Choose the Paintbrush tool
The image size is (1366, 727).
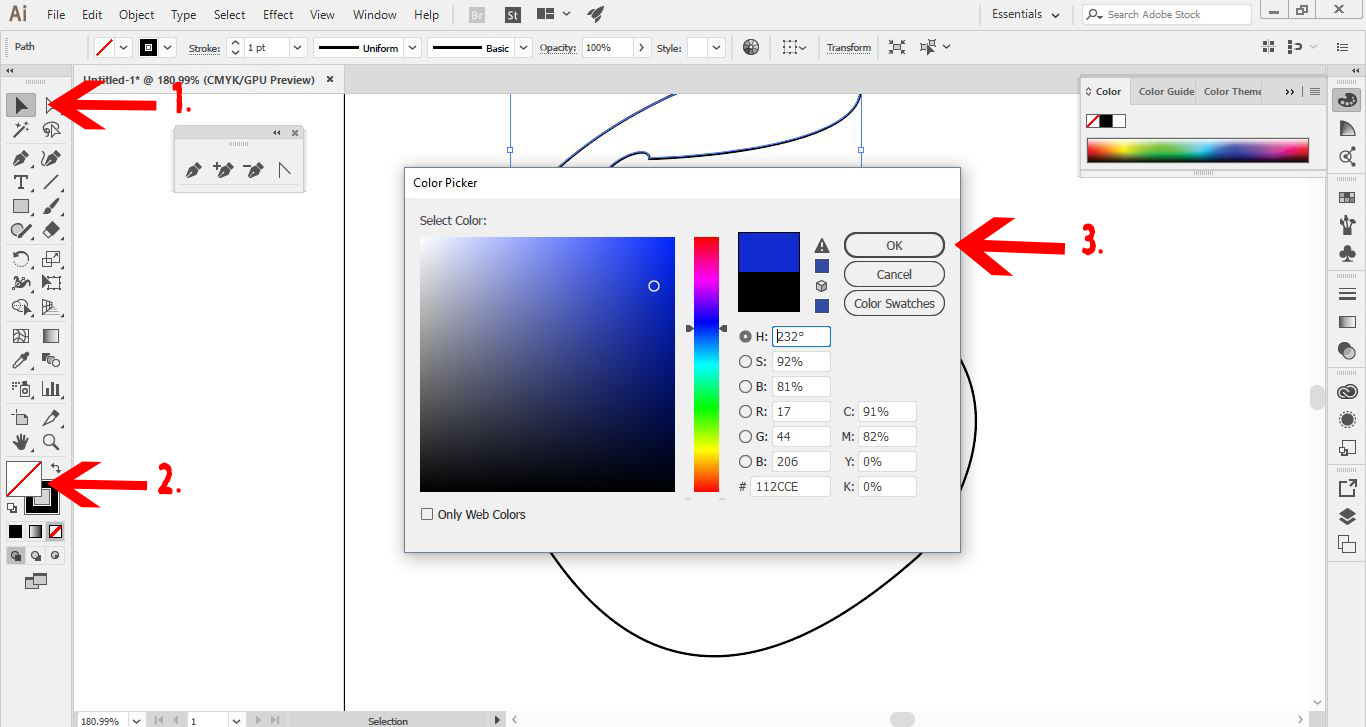tap(52, 206)
